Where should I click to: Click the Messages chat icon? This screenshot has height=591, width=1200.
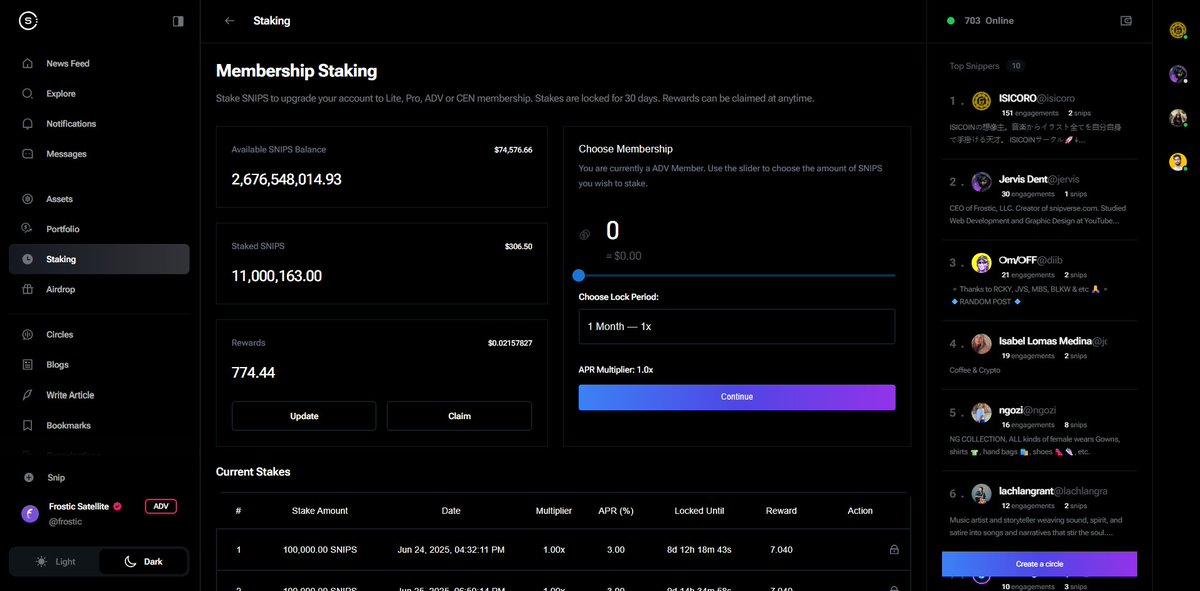[x=28, y=154]
